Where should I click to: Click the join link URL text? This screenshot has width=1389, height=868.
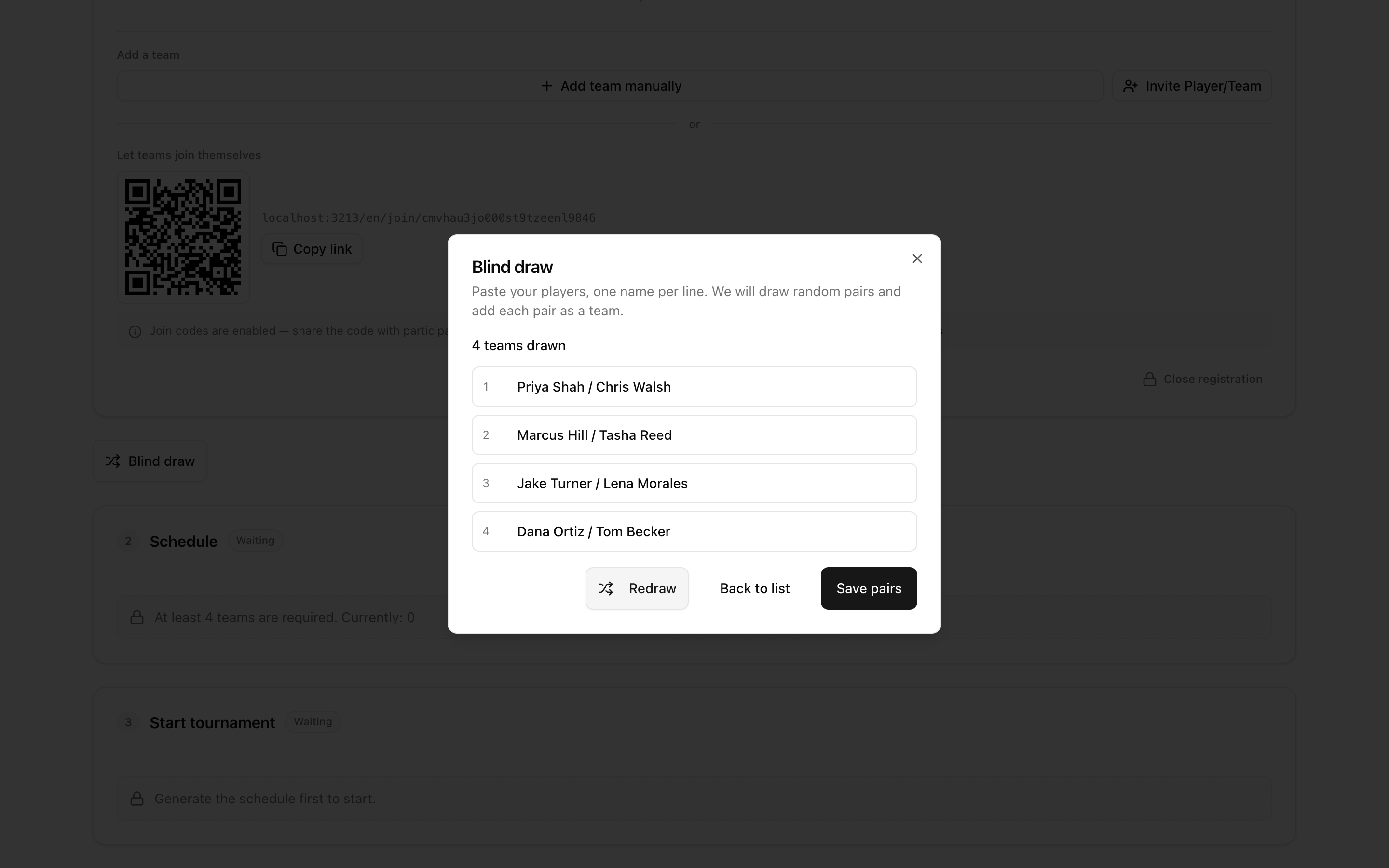[x=429, y=217]
